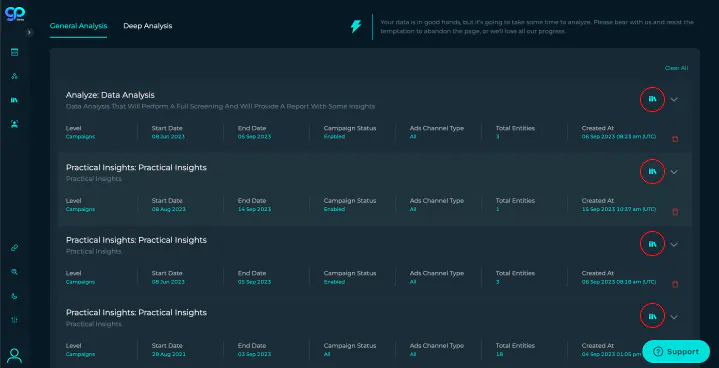Screen dimensions: 719x368
Task: Expand chevron for analysis created 15 Sep 2023
Action: point(674,172)
